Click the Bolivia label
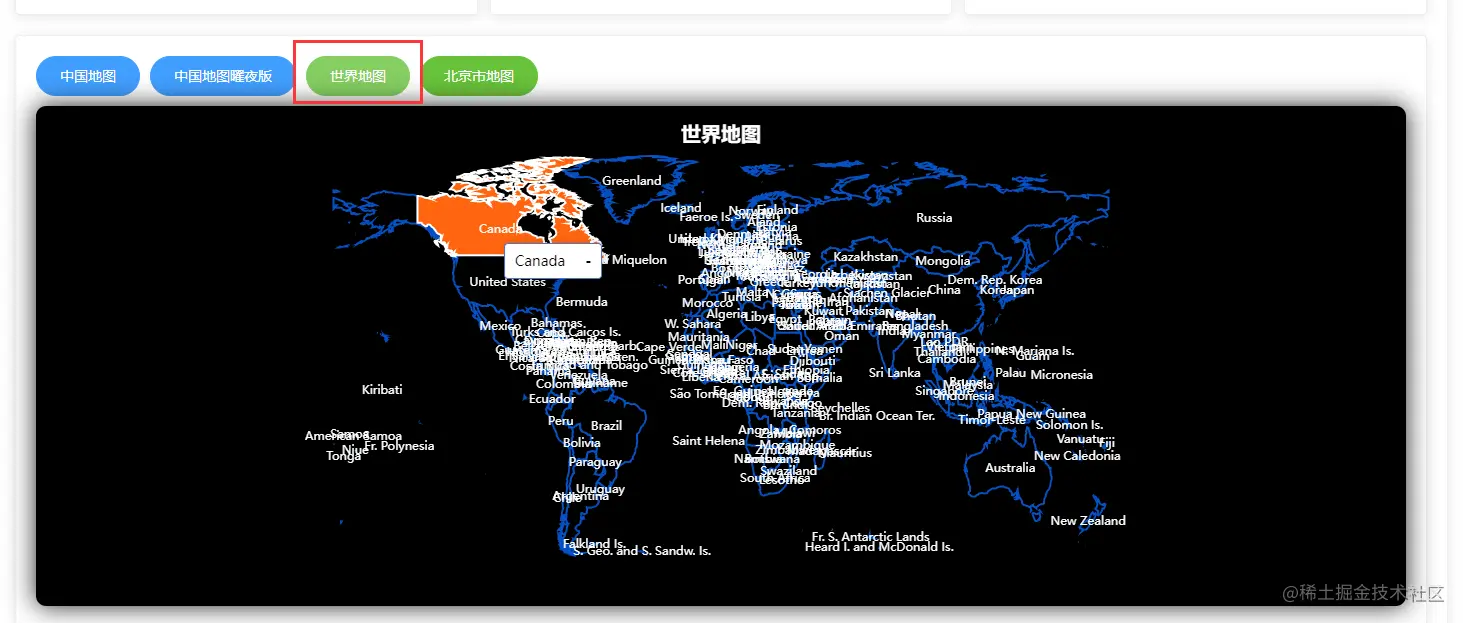This screenshot has height=623, width=1463. [582, 443]
